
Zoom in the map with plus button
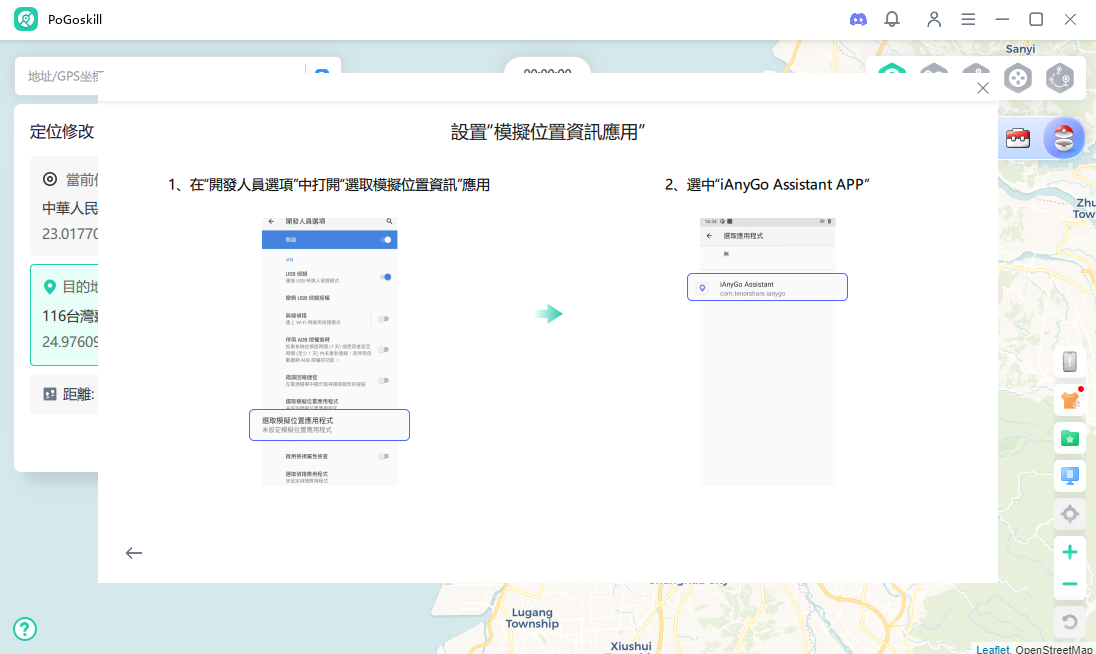pyautogui.click(x=1069, y=553)
